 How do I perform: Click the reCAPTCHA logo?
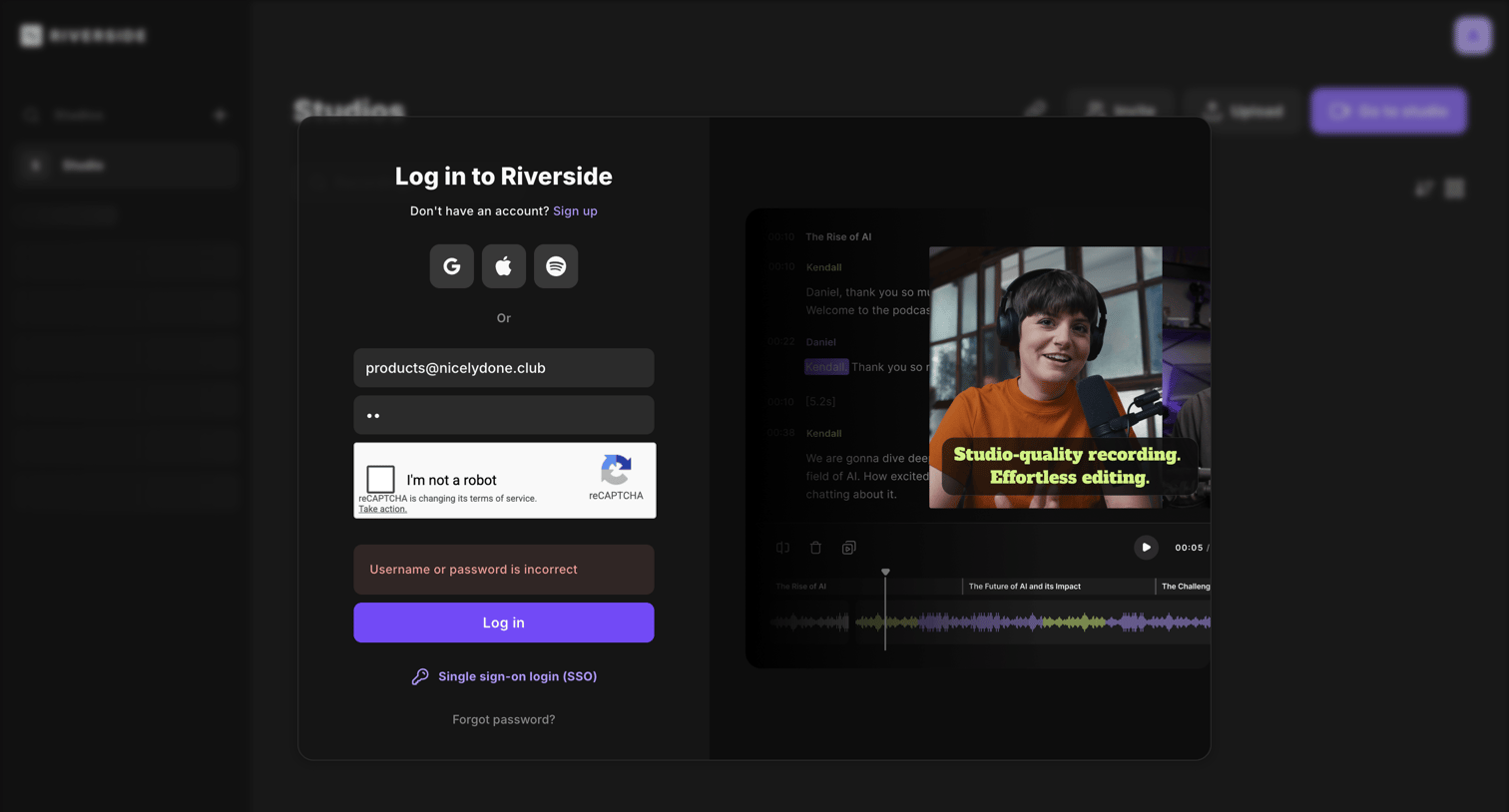point(616,470)
